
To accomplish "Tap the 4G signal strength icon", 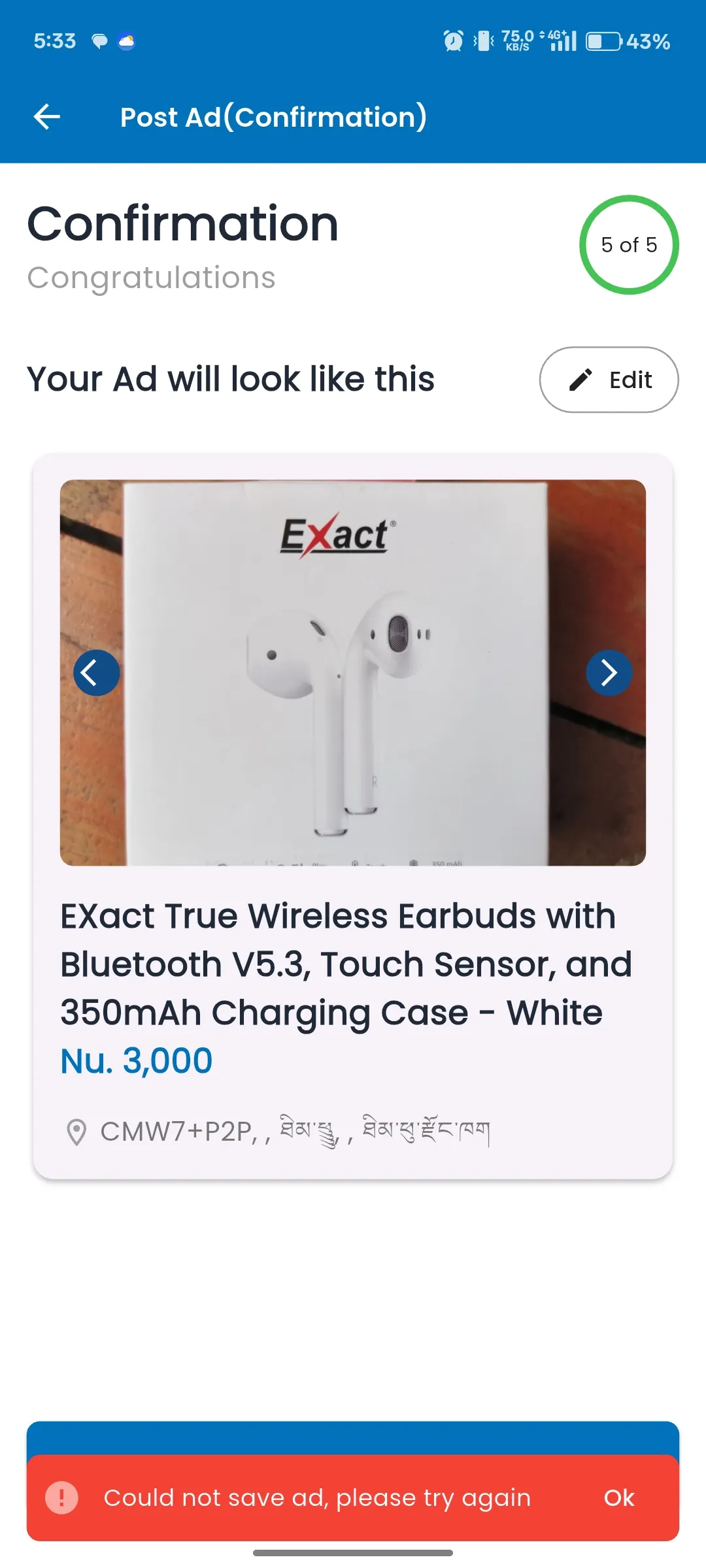I will pos(559,41).
